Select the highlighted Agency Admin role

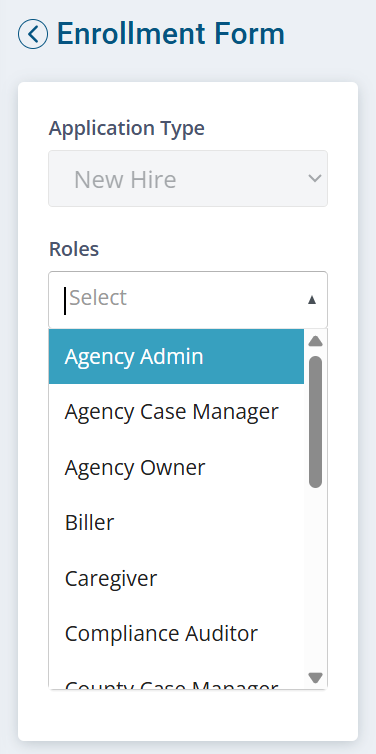[x=176, y=356]
